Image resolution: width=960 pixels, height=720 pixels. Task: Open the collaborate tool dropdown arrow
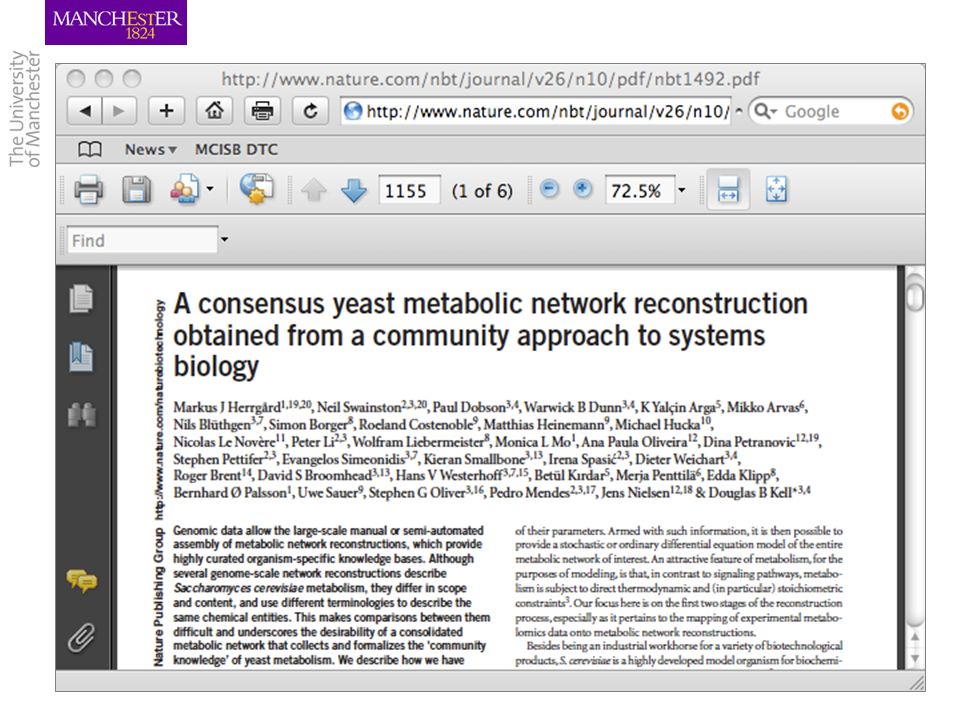point(210,189)
